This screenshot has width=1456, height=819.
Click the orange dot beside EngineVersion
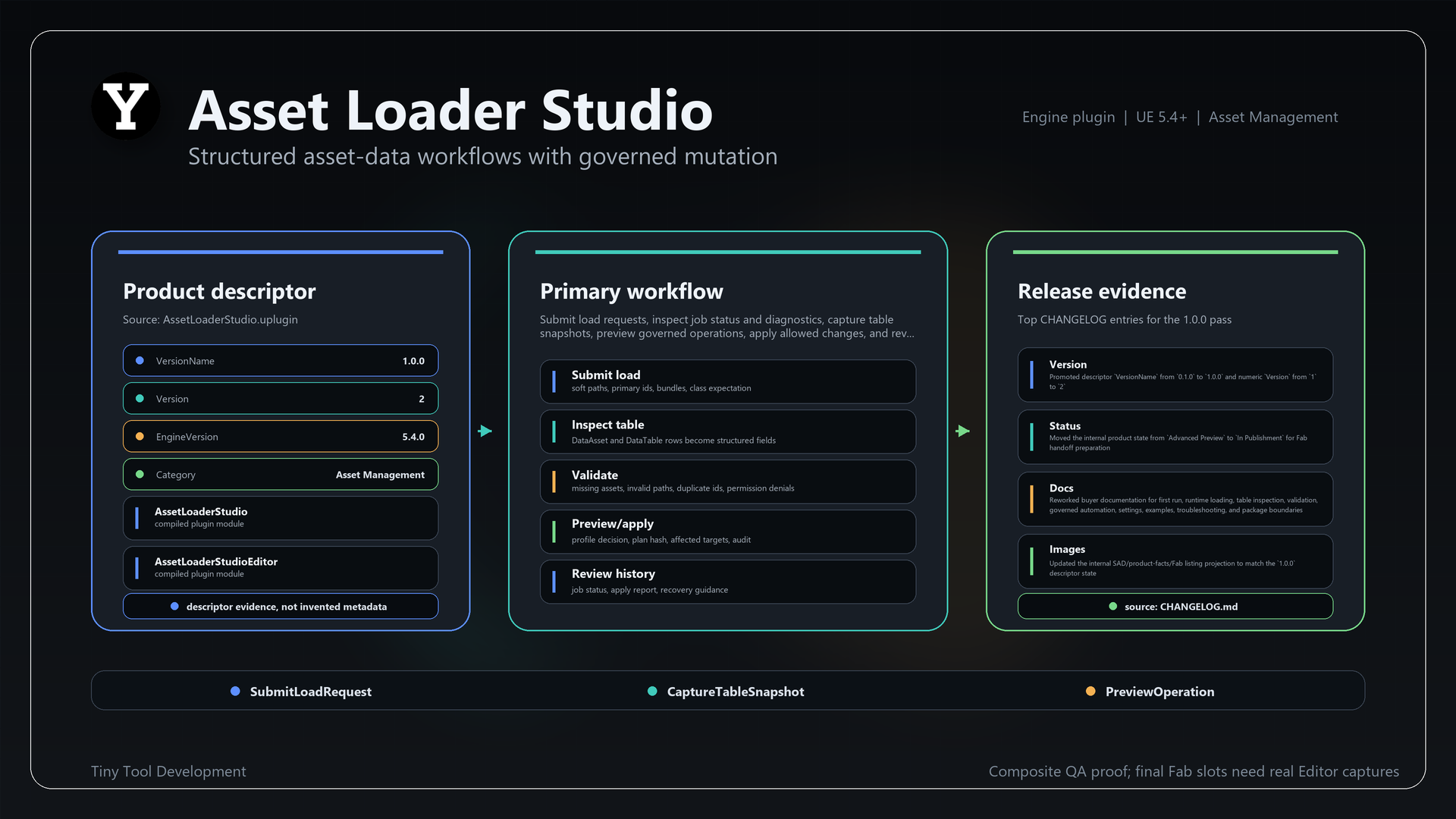pos(140,437)
